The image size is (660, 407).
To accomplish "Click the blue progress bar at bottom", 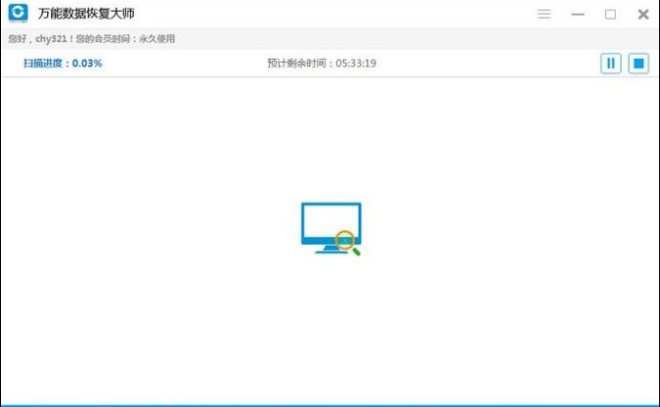I will [330, 405].
